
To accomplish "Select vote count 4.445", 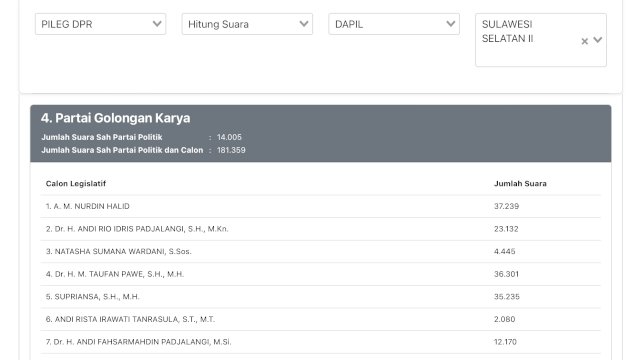I will [x=504, y=251].
